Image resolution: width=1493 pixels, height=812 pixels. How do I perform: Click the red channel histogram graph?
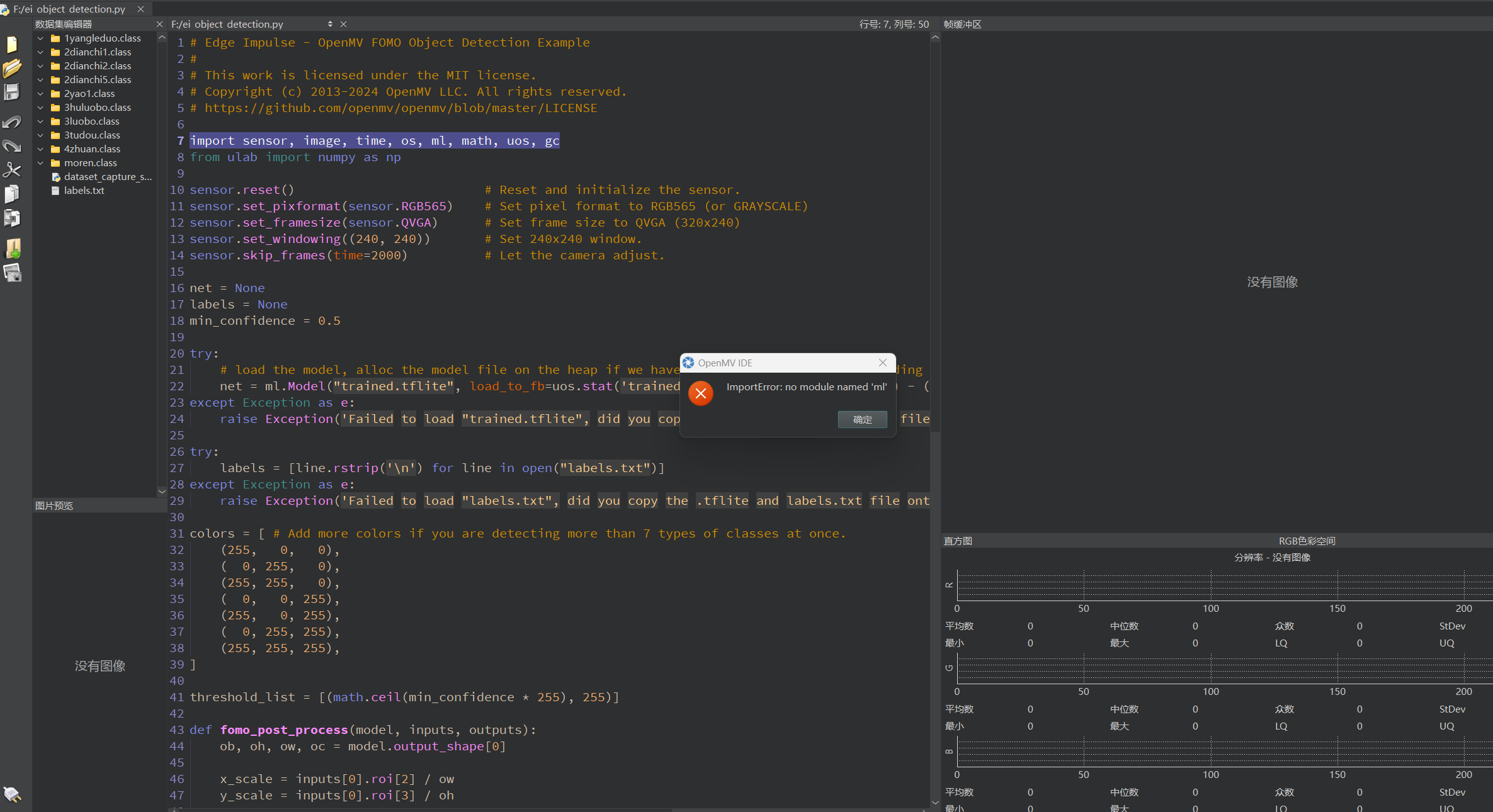[1224, 585]
